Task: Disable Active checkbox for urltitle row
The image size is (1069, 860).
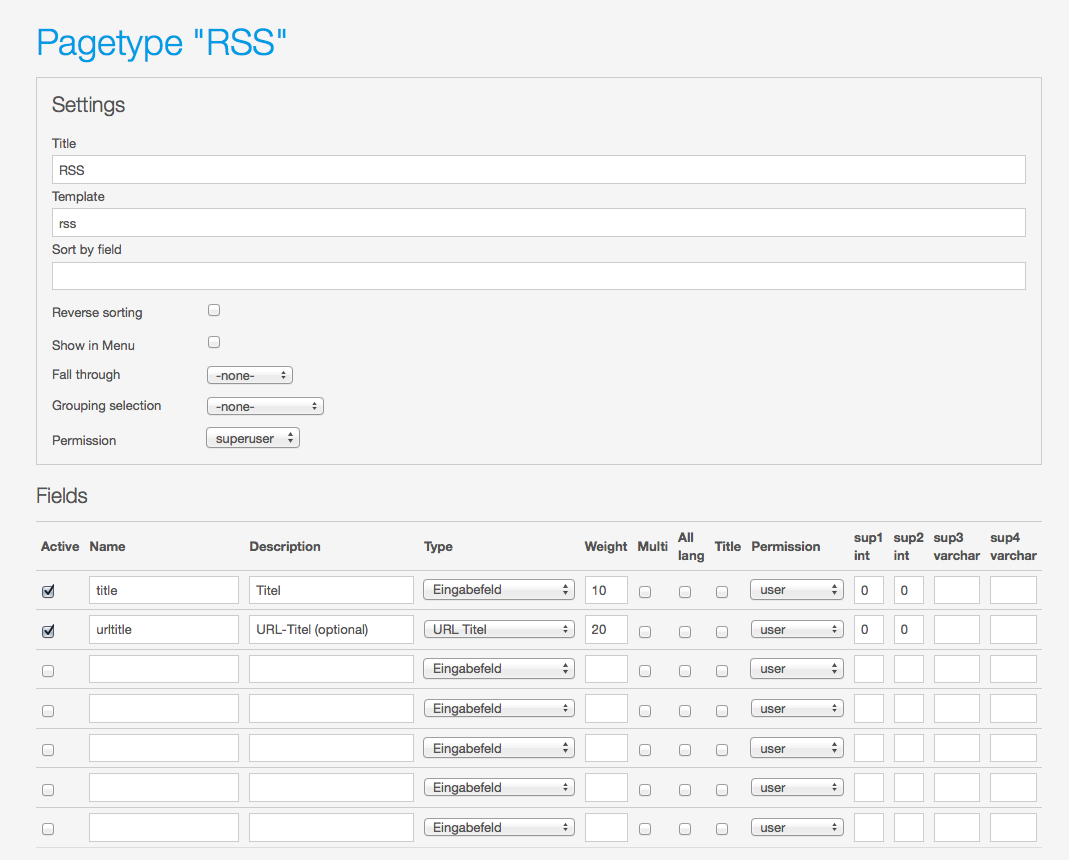Action: [48, 631]
